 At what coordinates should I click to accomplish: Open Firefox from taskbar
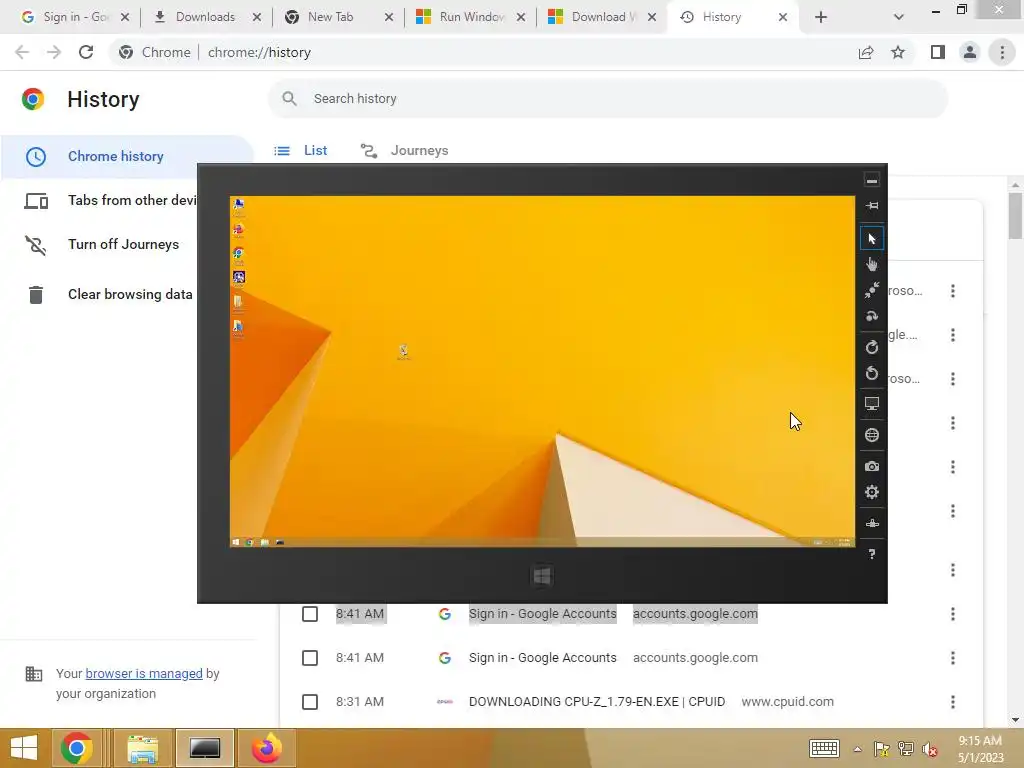pos(267,748)
